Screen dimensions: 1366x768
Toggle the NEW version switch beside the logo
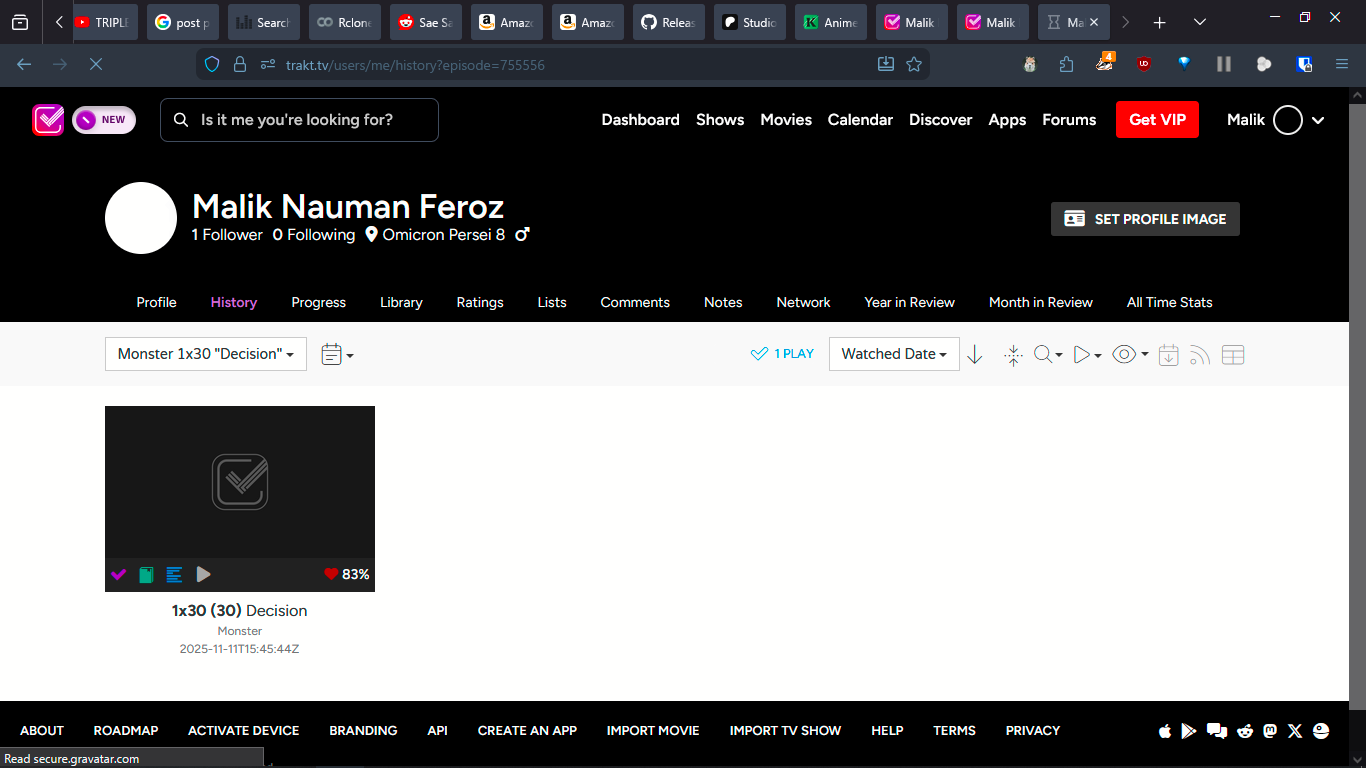pos(103,120)
